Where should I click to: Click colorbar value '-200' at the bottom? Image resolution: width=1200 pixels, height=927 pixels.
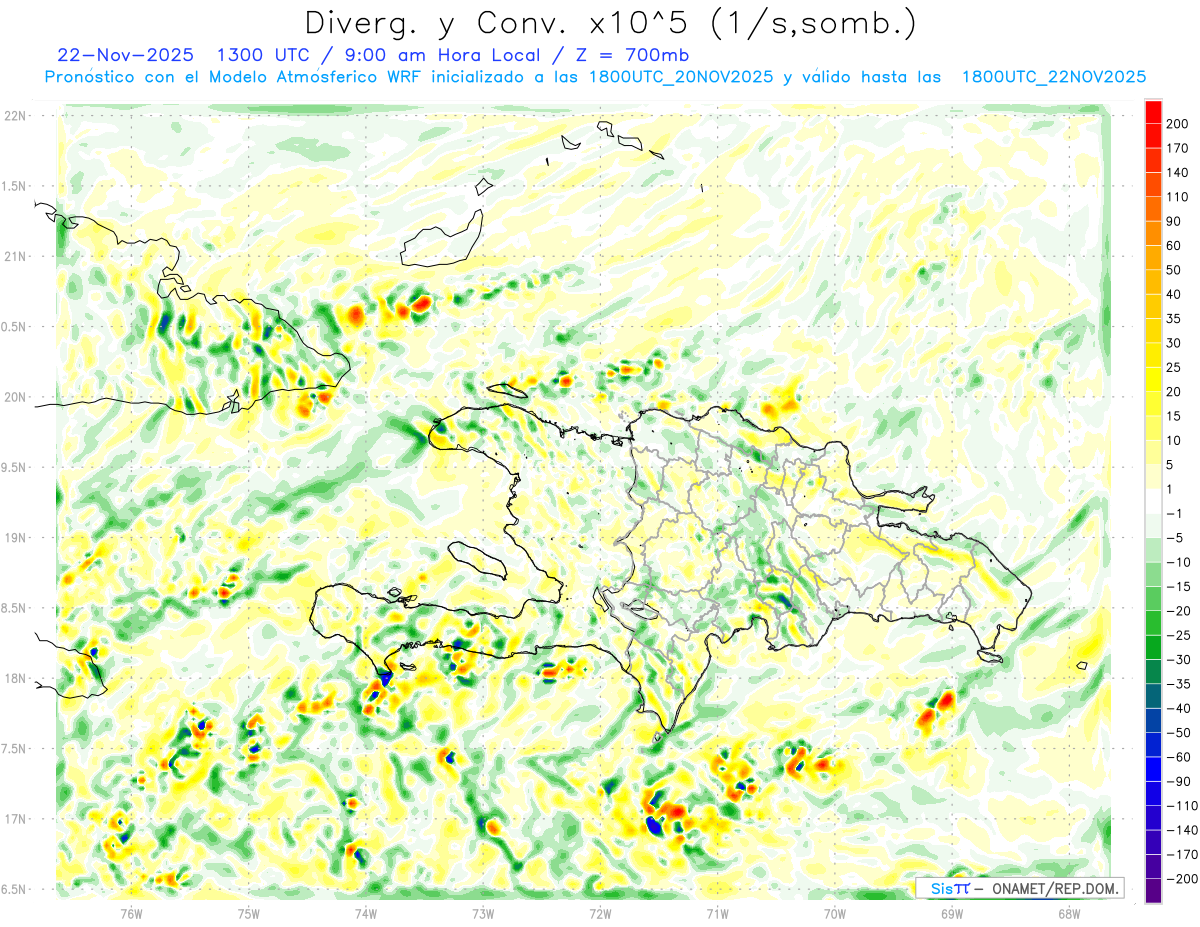(1180, 880)
